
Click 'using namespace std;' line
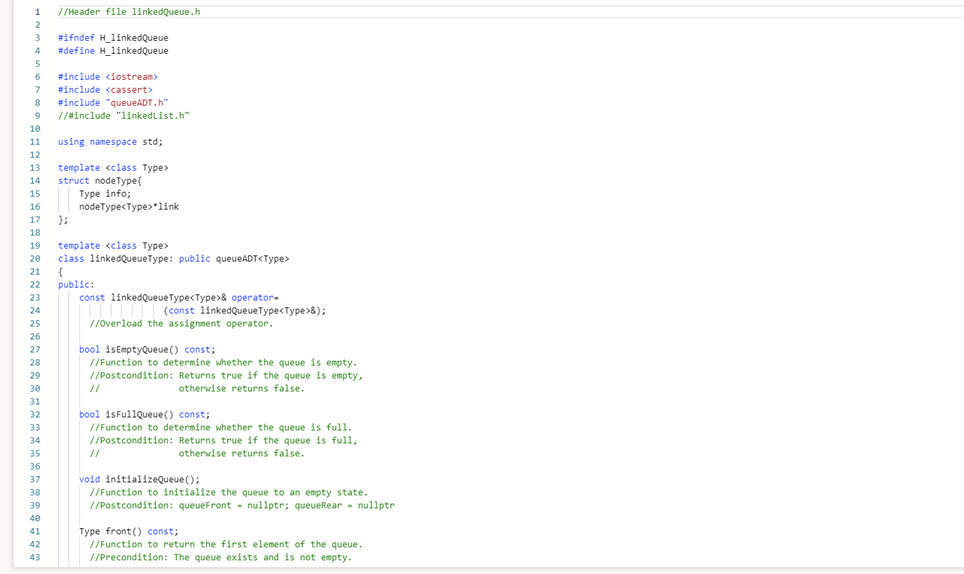111,142
